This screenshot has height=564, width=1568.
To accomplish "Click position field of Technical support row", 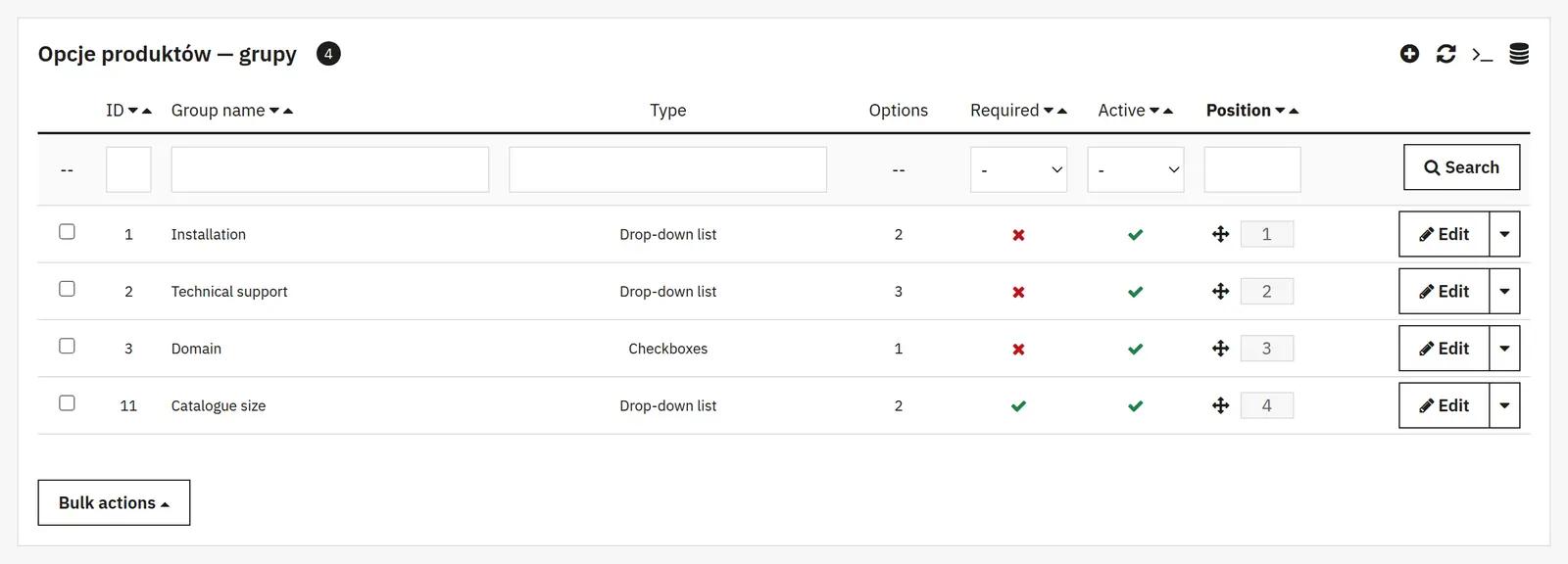I will tap(1266, 291).
